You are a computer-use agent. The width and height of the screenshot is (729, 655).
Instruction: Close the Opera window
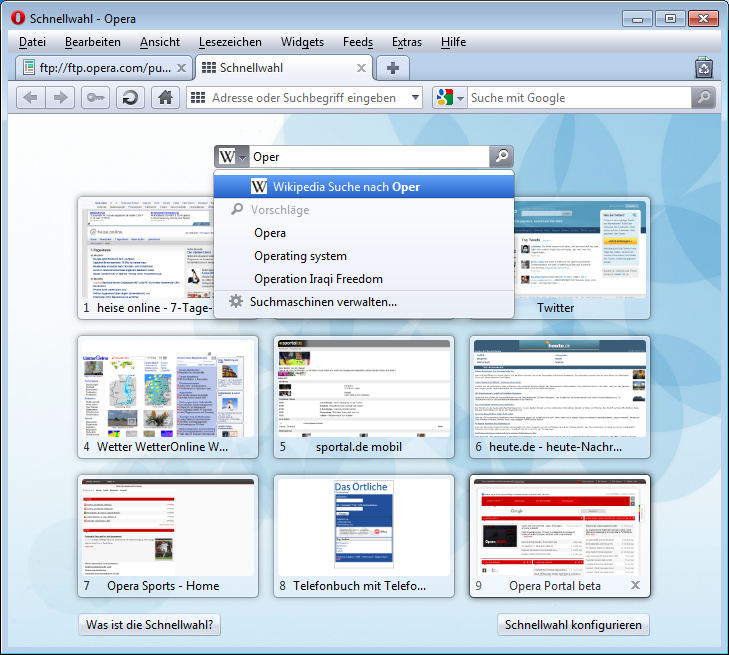coord(703,19)
